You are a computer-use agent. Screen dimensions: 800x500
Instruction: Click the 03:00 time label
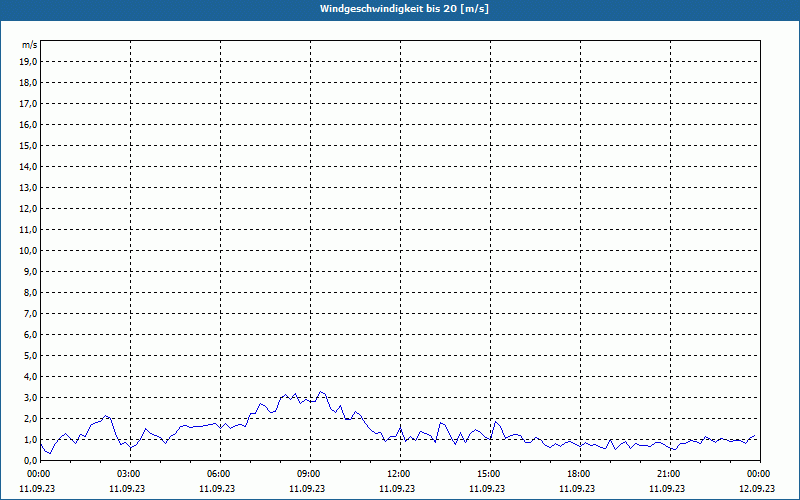coord(131,474)
